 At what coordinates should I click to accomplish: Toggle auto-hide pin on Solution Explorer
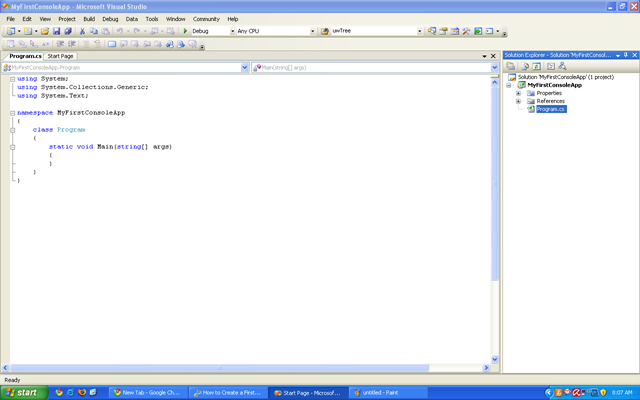[x=626, y=55]
